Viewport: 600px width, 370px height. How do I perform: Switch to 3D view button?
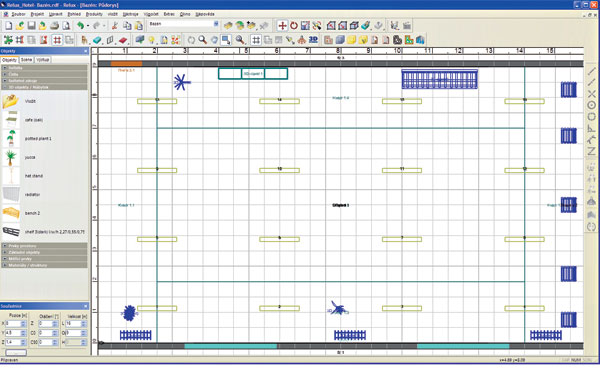[x=313, y=40]
